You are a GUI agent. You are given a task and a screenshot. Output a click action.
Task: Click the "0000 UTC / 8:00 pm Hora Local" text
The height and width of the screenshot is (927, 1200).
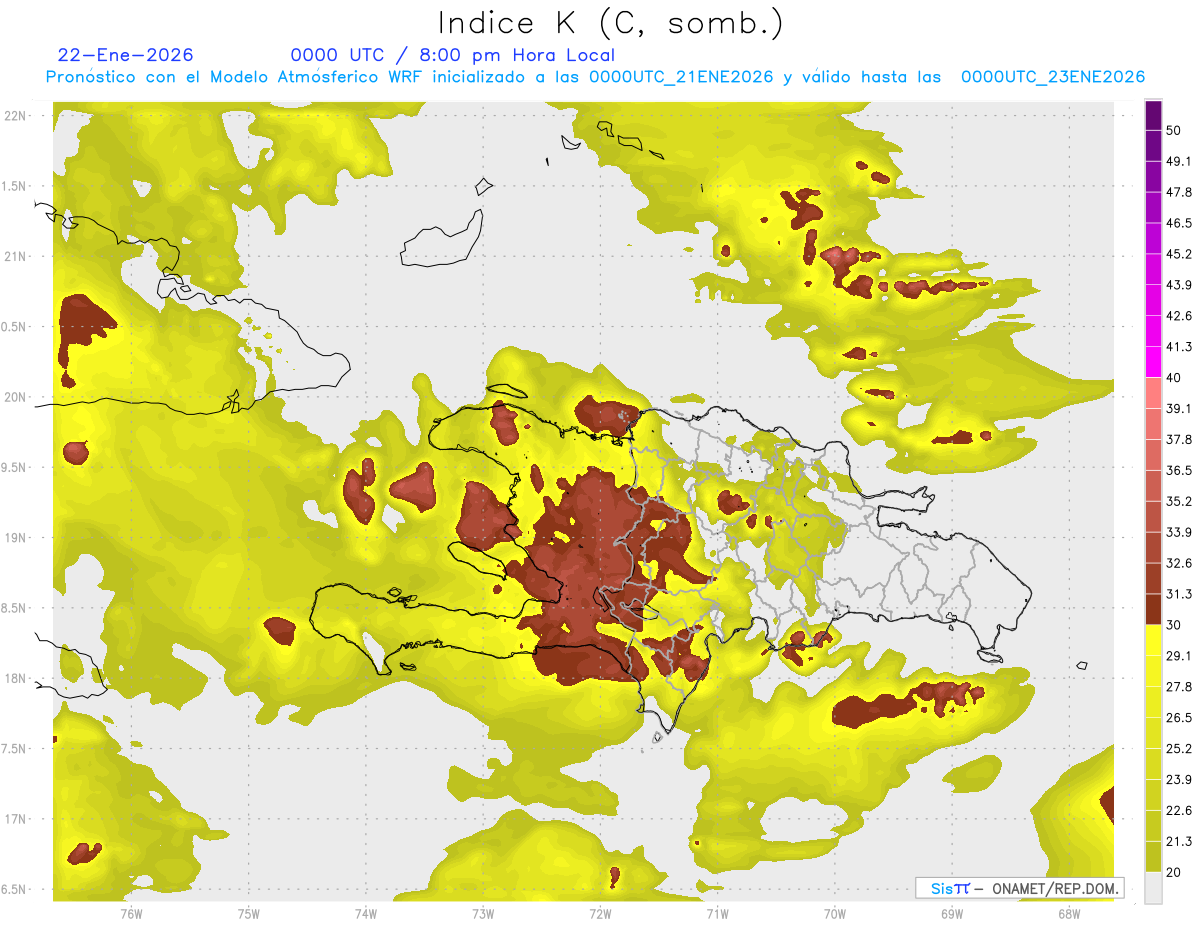453,55
